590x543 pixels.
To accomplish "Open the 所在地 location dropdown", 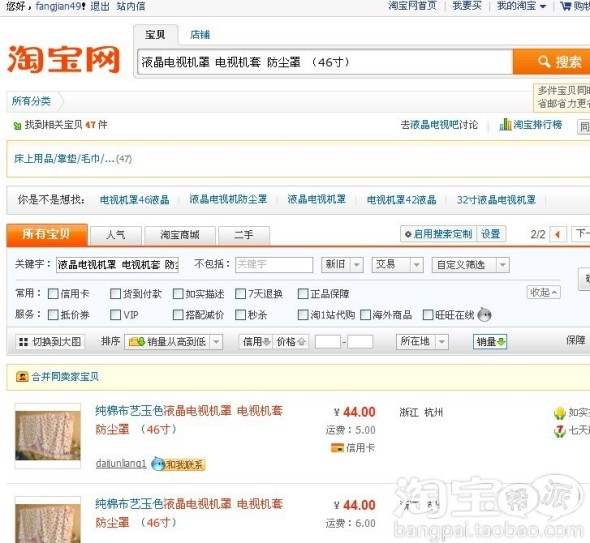I will coord(422,342).
